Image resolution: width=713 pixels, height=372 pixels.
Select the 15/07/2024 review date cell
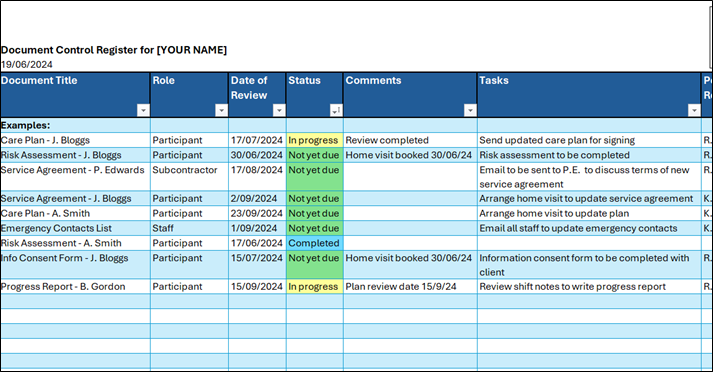coord(257,265)
